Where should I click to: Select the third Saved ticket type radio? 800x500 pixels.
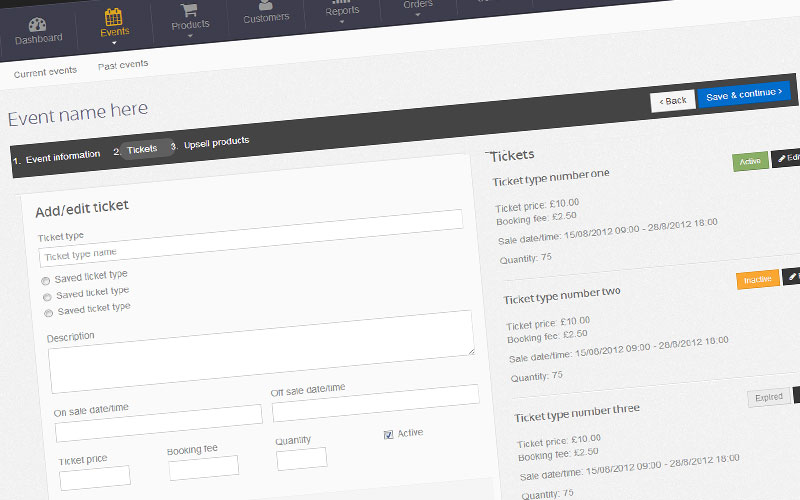47,313
